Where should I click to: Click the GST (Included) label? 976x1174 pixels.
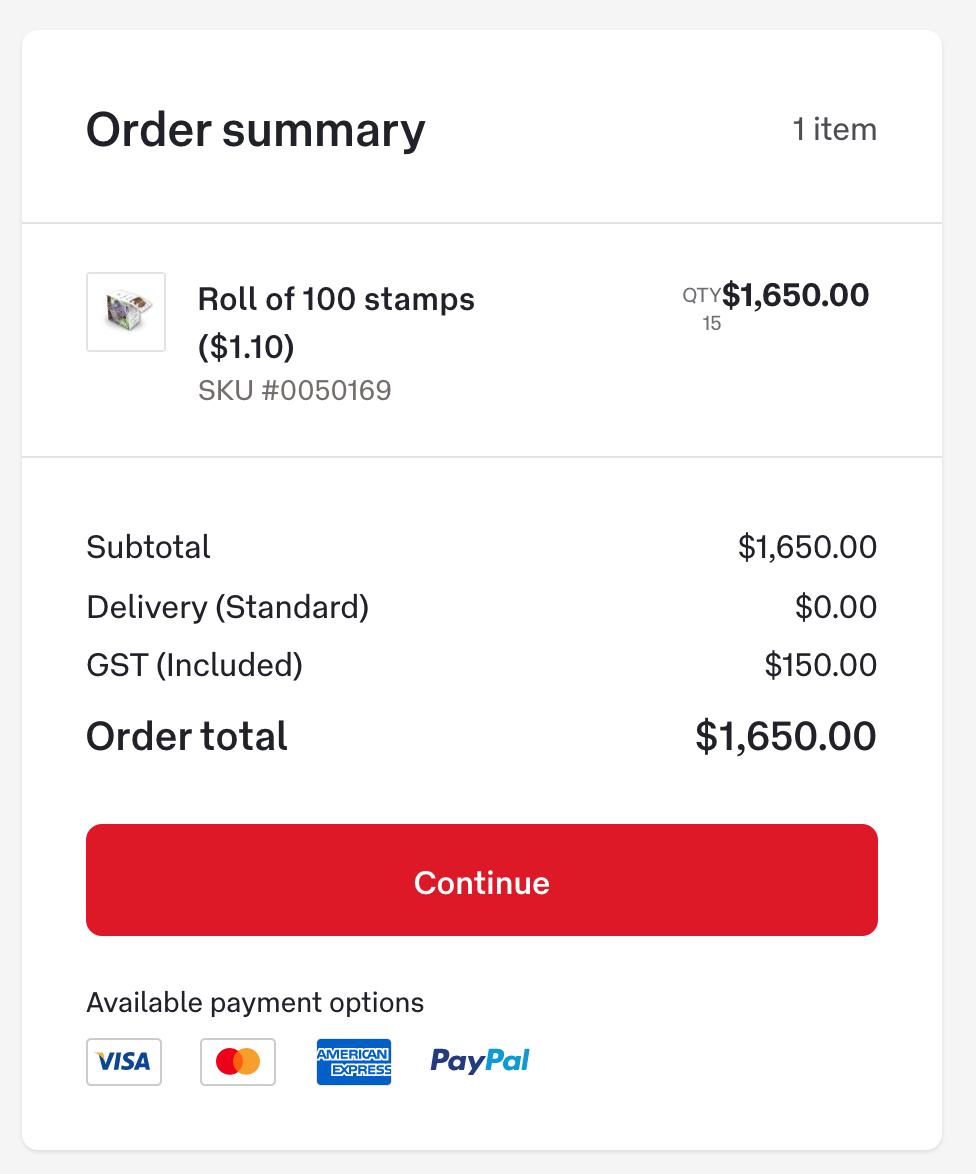(x=195, y=665)
